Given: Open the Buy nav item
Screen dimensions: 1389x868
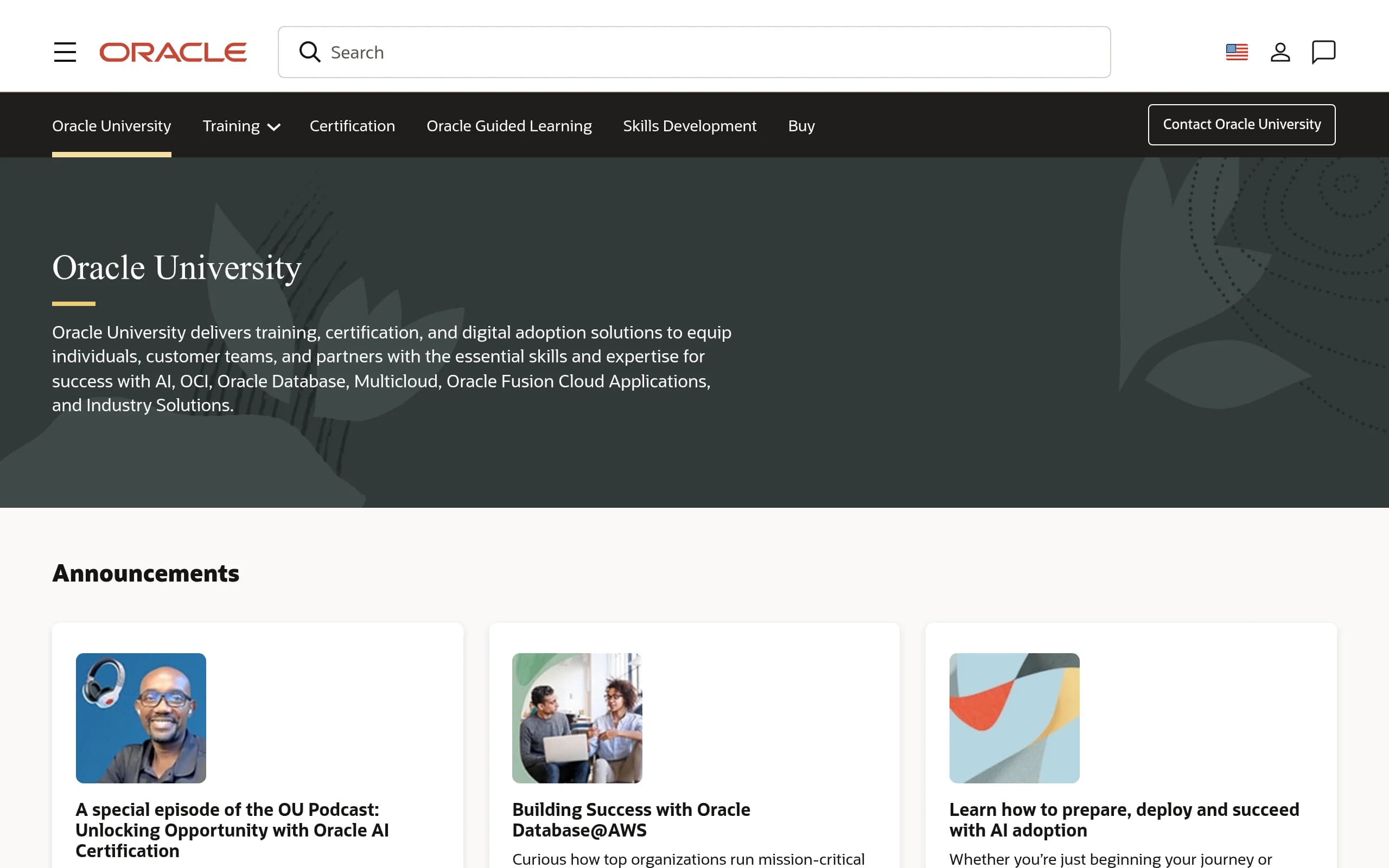Looking at the screenshot, I should click(801, 126).
